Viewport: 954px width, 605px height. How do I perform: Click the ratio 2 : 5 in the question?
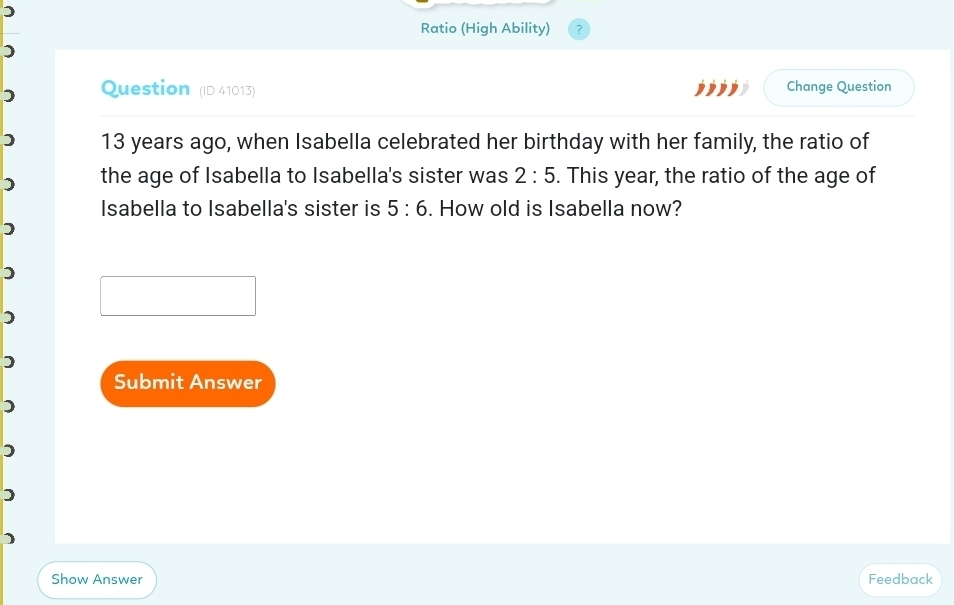coord(536,176)
